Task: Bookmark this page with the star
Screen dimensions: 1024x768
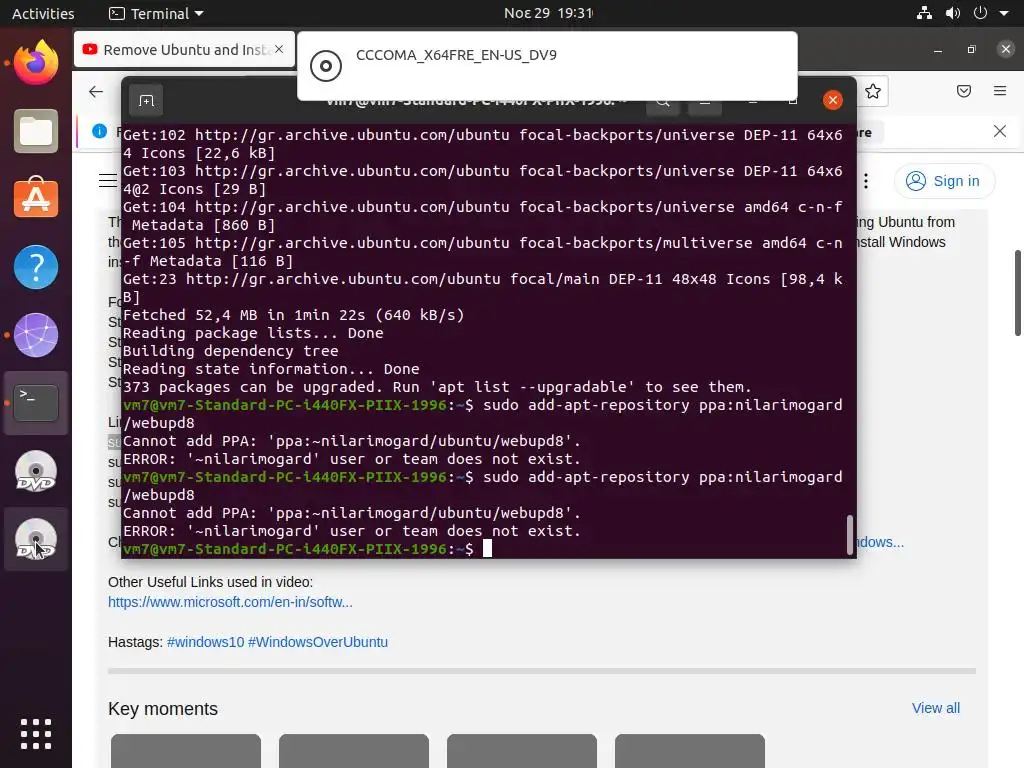Action: pos(872,91)
